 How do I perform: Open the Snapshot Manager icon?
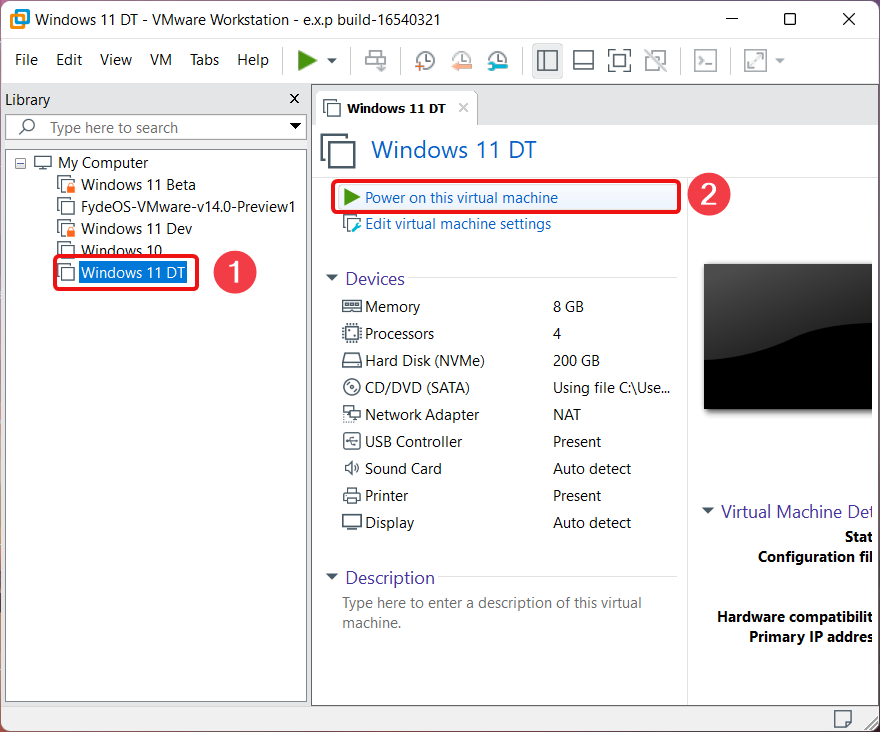click(x=497, y=60)
